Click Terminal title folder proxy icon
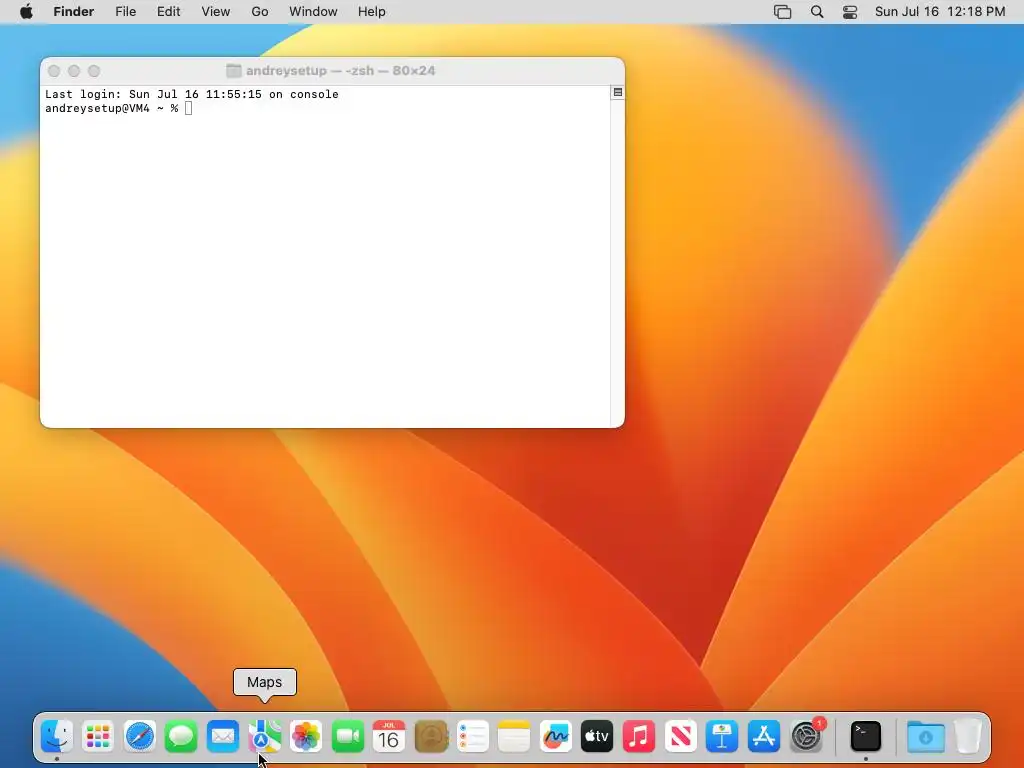The height and width of the screenshot is (768, 1024). pyautogui.click(x=233, y=71)
